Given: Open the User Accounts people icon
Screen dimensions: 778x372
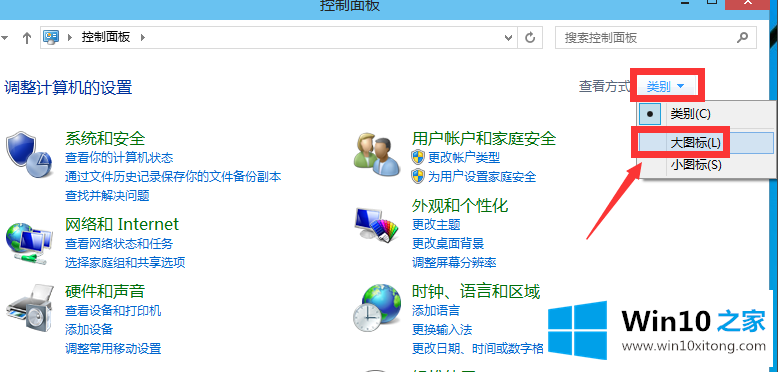Looking at the screenshot, I should pyautogui.click(x=377, y=154).
